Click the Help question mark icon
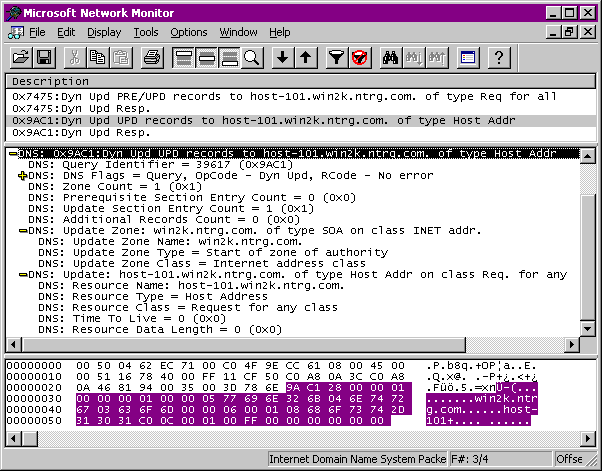 coord(498,57)
